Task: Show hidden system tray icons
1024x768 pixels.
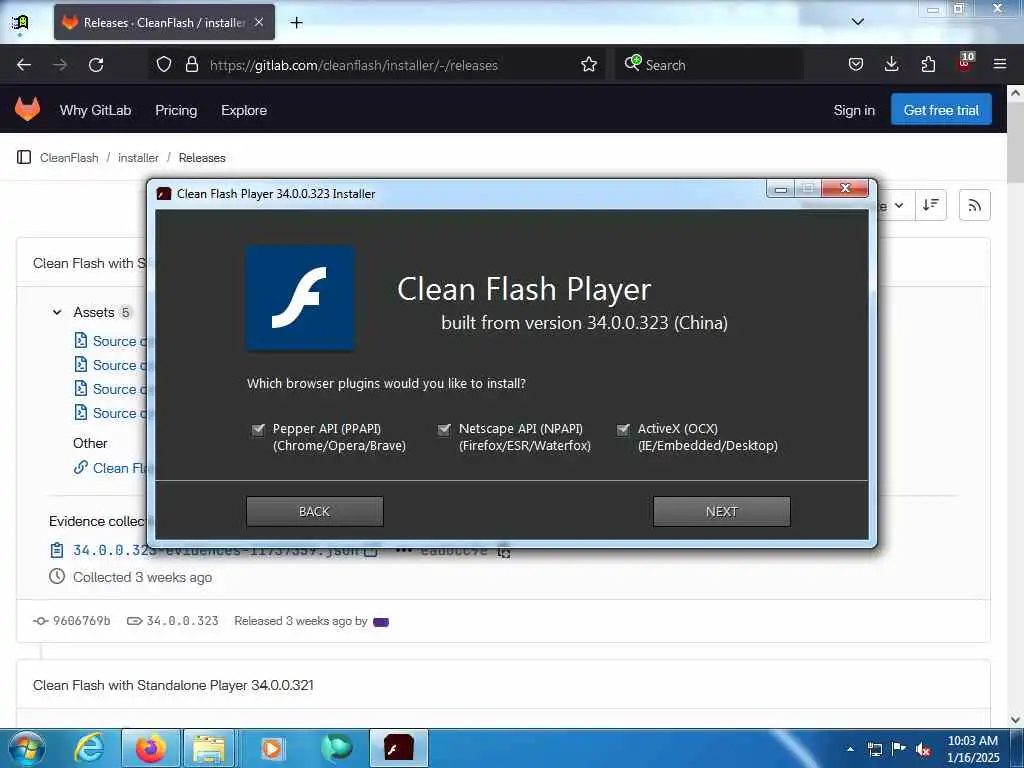Action: pos(850,749)
